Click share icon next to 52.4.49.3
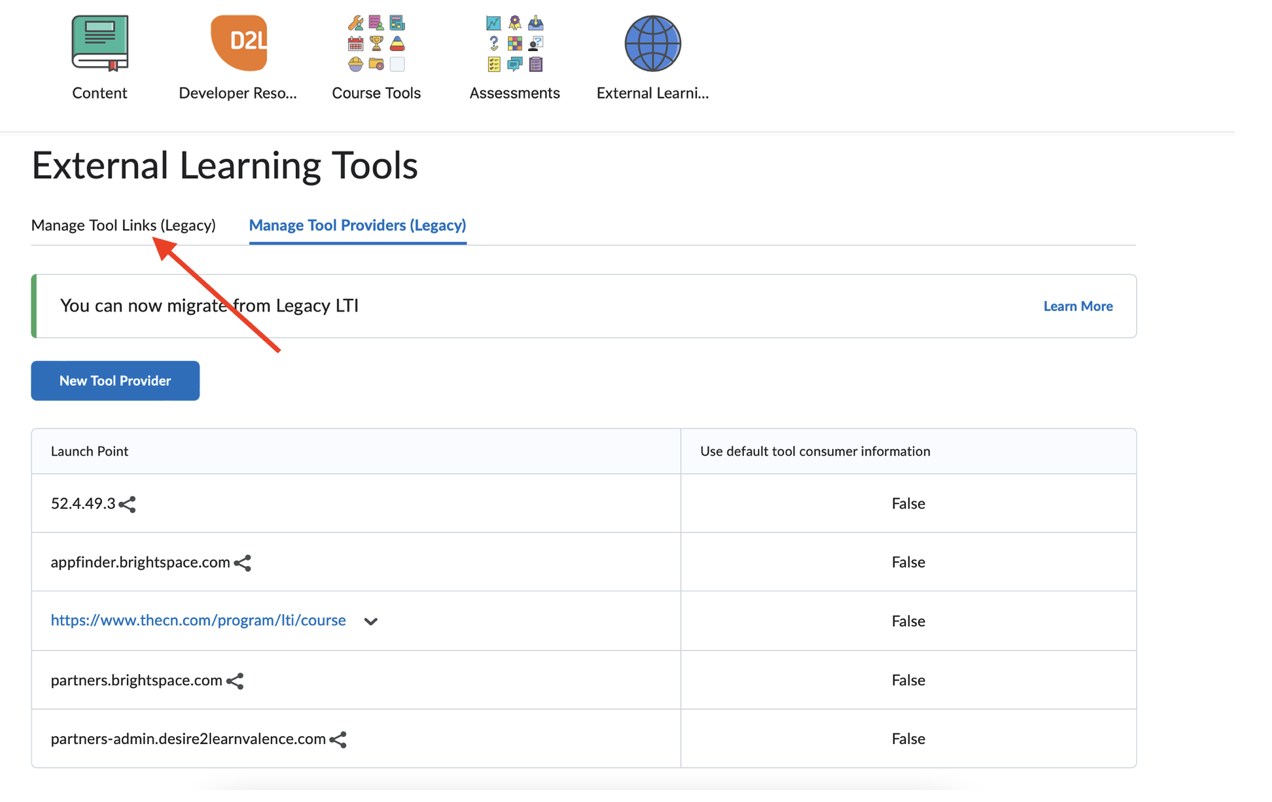1272x802 pixels. pos(127,505)
